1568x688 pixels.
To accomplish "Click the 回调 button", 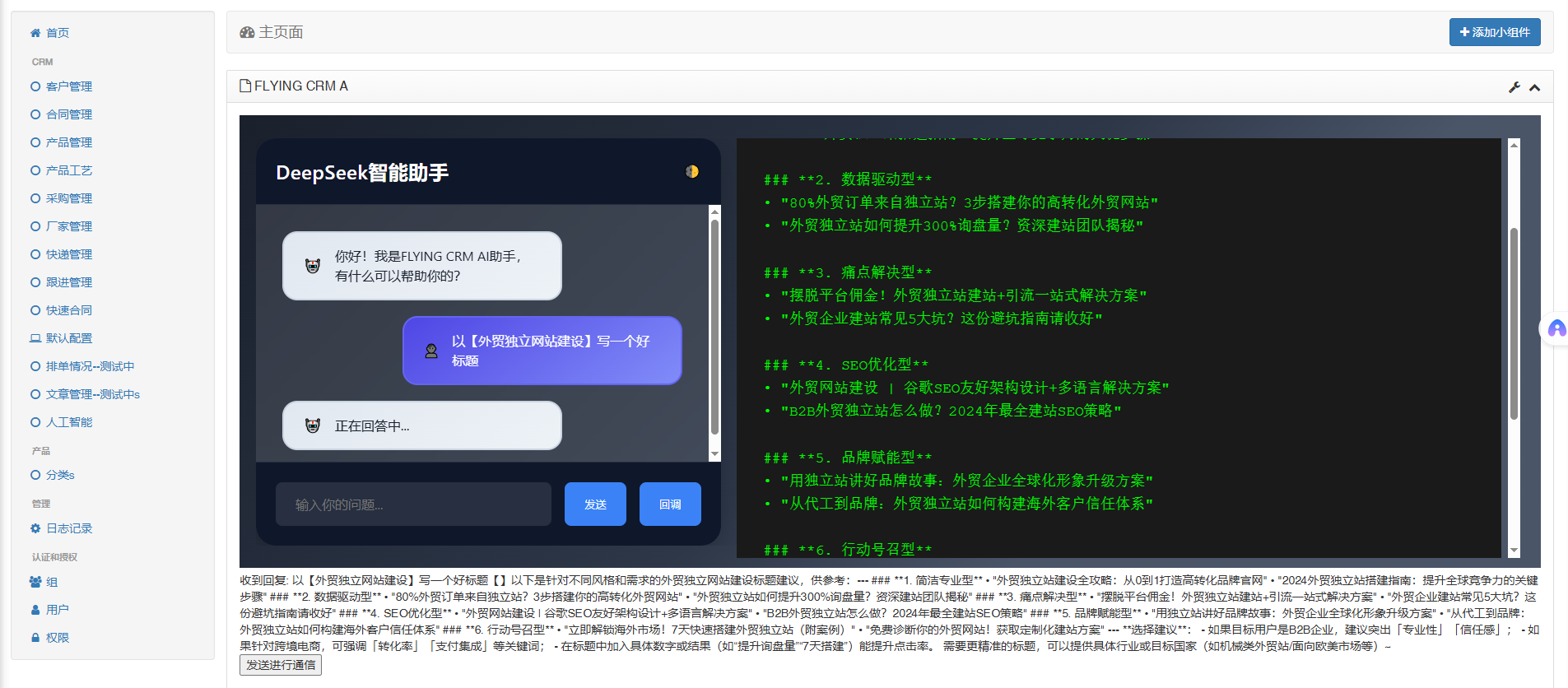I will (x=670, y=504).
